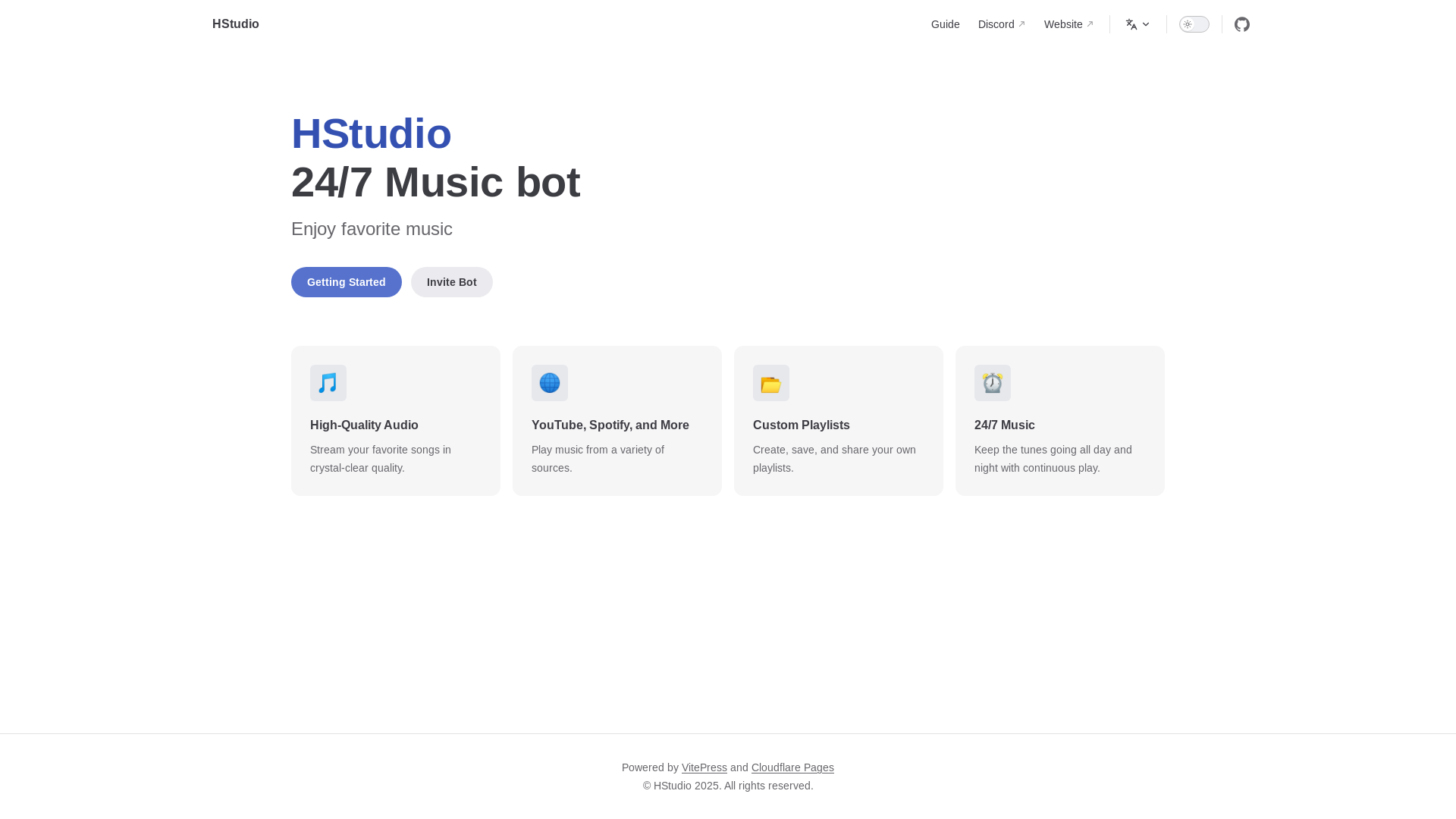The image size is (1456, 819).
Task: Click 'Keep the tunes going' description
Action: pyautogui.click(x=1053, y=459)
